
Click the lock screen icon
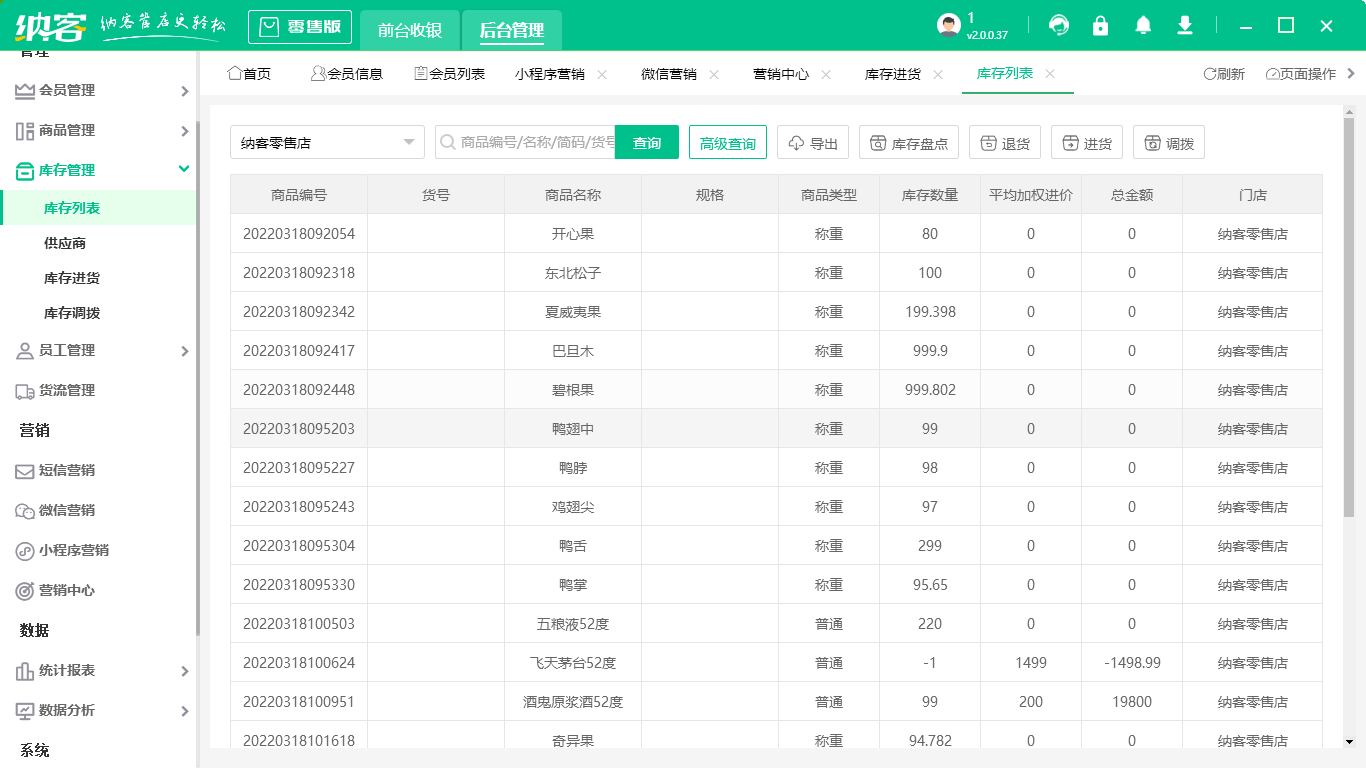pyautogui.click(x=1101, y=26)
